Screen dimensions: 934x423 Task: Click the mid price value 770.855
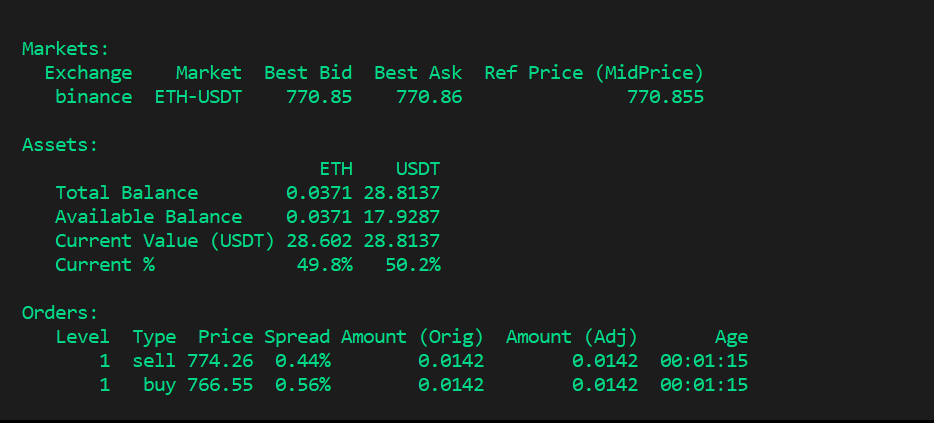pos(665,97)
